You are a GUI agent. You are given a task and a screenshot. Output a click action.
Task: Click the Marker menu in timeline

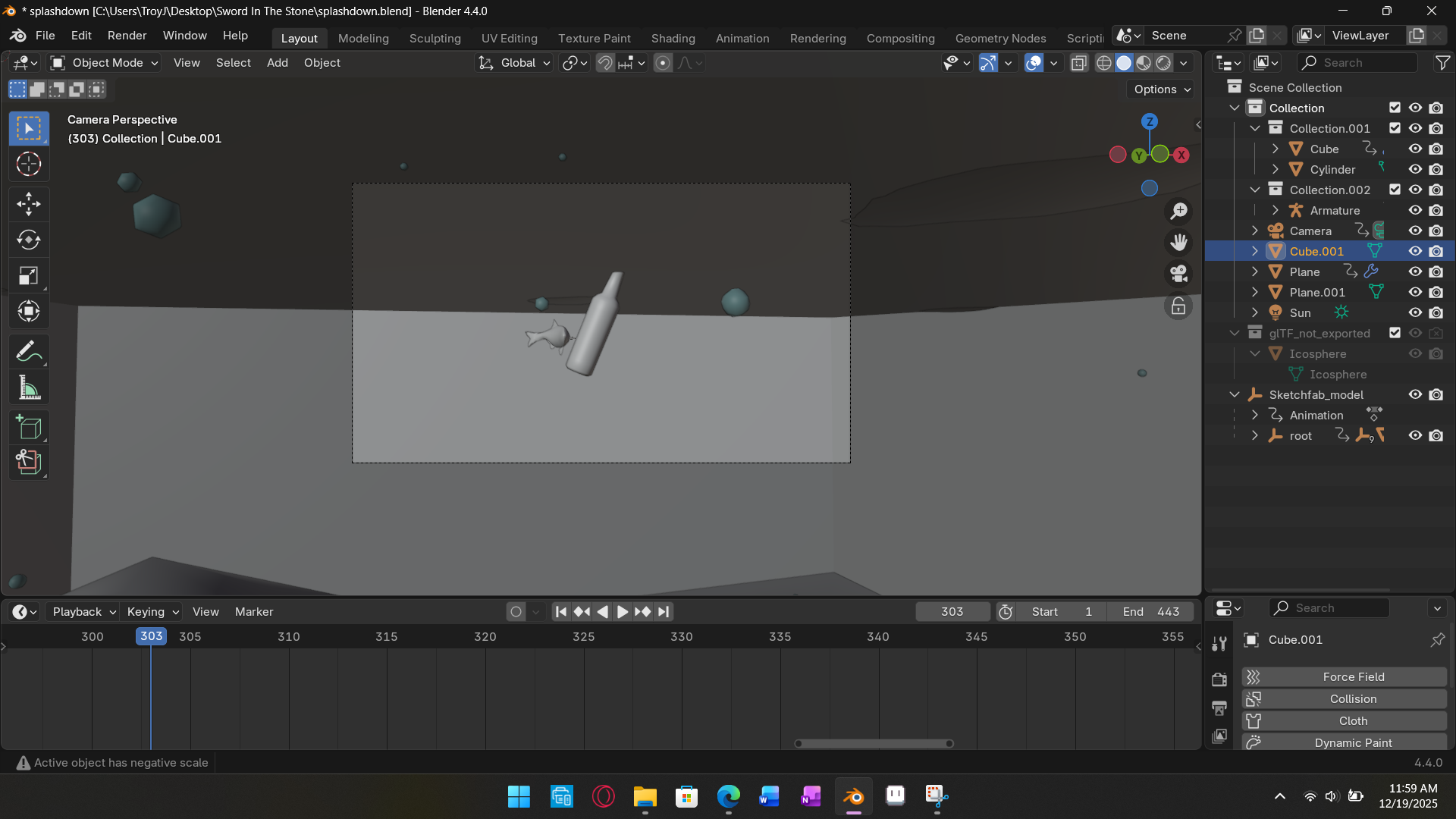click(254, 612)
